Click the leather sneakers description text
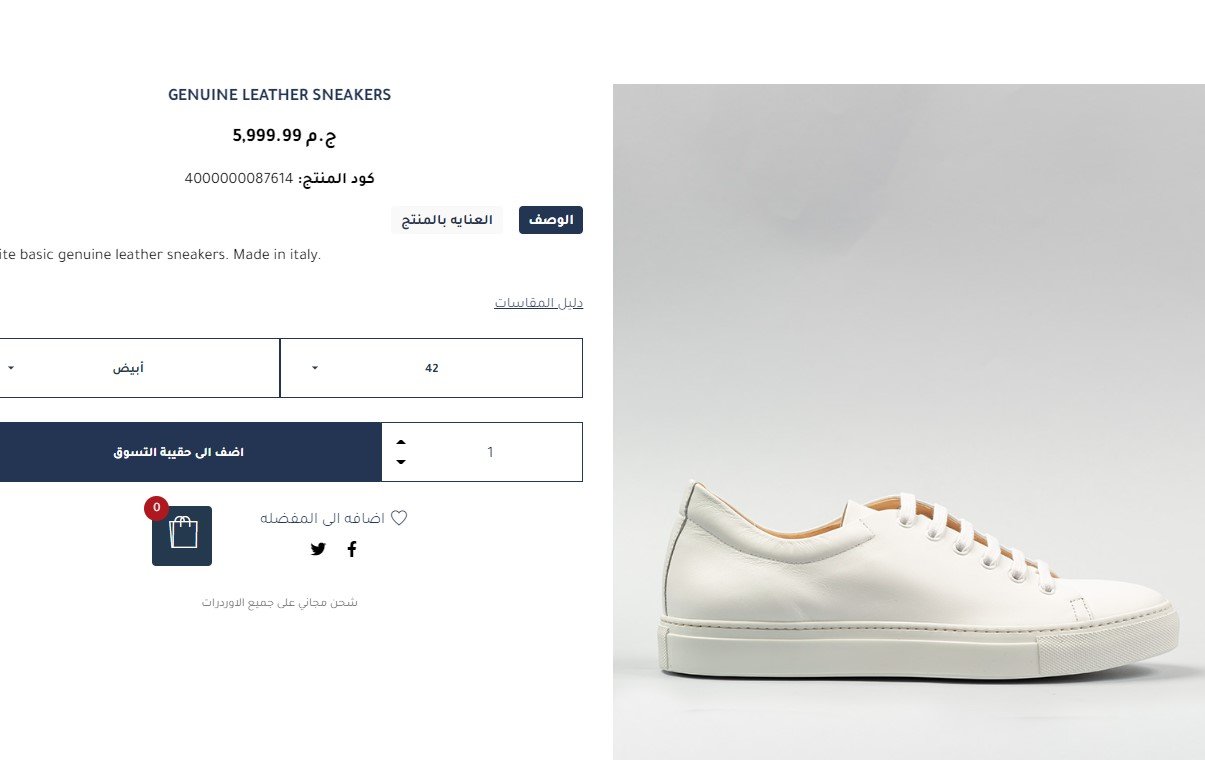1205x760 pixels. coord(160,255)
